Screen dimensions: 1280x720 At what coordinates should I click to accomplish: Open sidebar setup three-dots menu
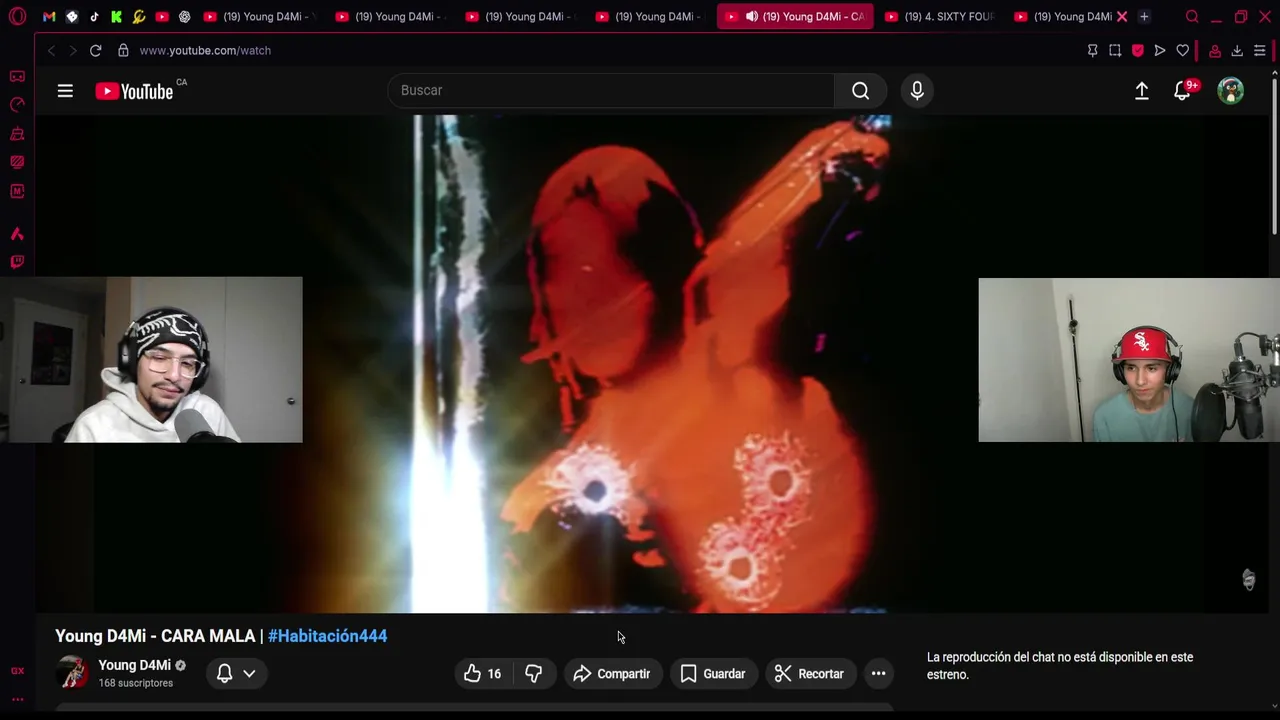pos(17,699)
